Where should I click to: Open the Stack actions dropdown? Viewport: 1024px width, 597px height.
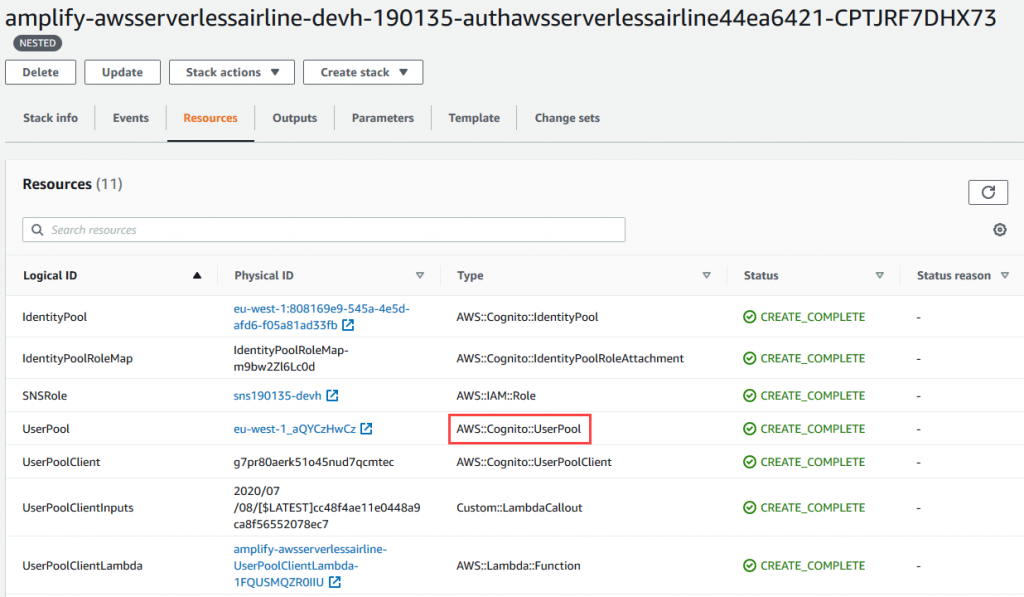point(231,72)
